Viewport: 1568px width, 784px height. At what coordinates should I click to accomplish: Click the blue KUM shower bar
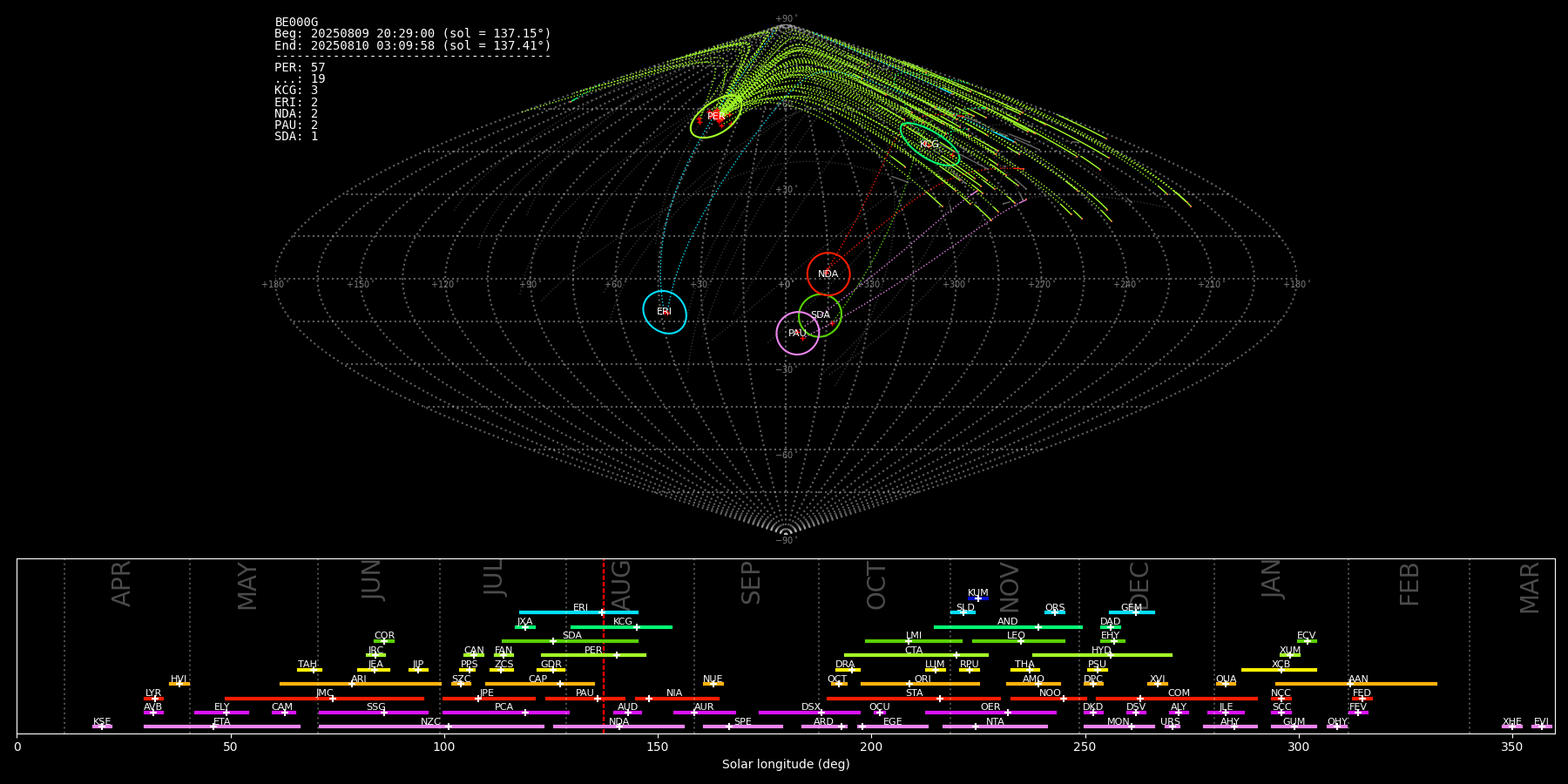pyautogui.click(x=978, y=598)
